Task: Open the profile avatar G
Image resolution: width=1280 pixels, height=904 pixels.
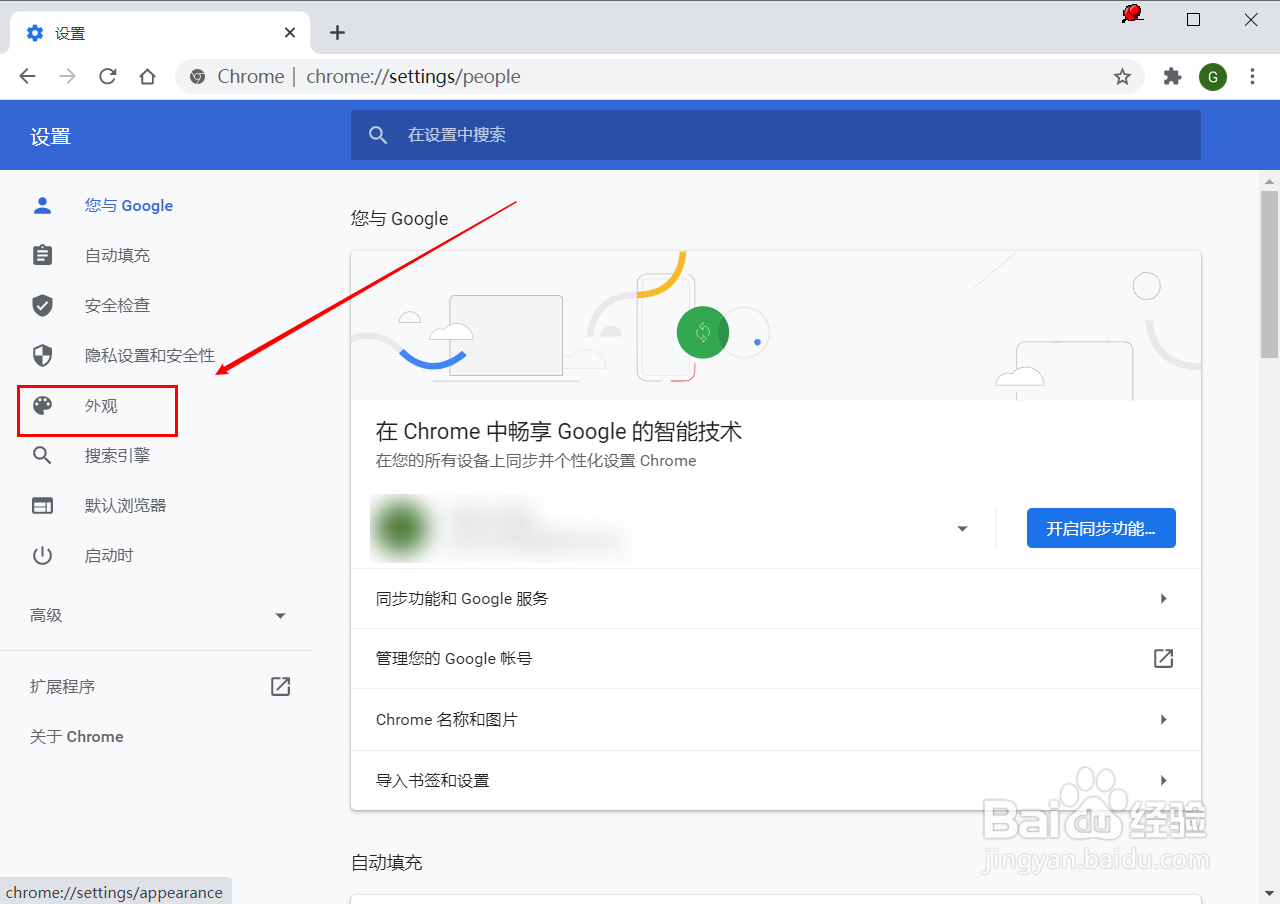Action: coord(1213,77)
